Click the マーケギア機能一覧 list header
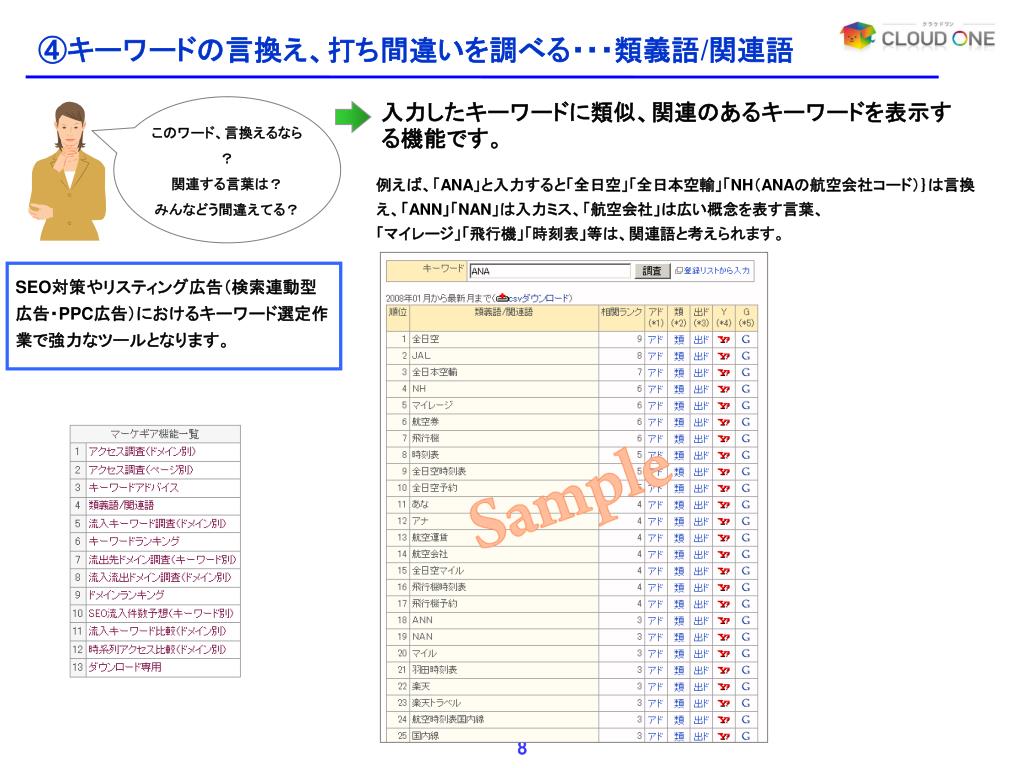The image size is (1024, 768). pyautogui.click(x=155, y=434)
